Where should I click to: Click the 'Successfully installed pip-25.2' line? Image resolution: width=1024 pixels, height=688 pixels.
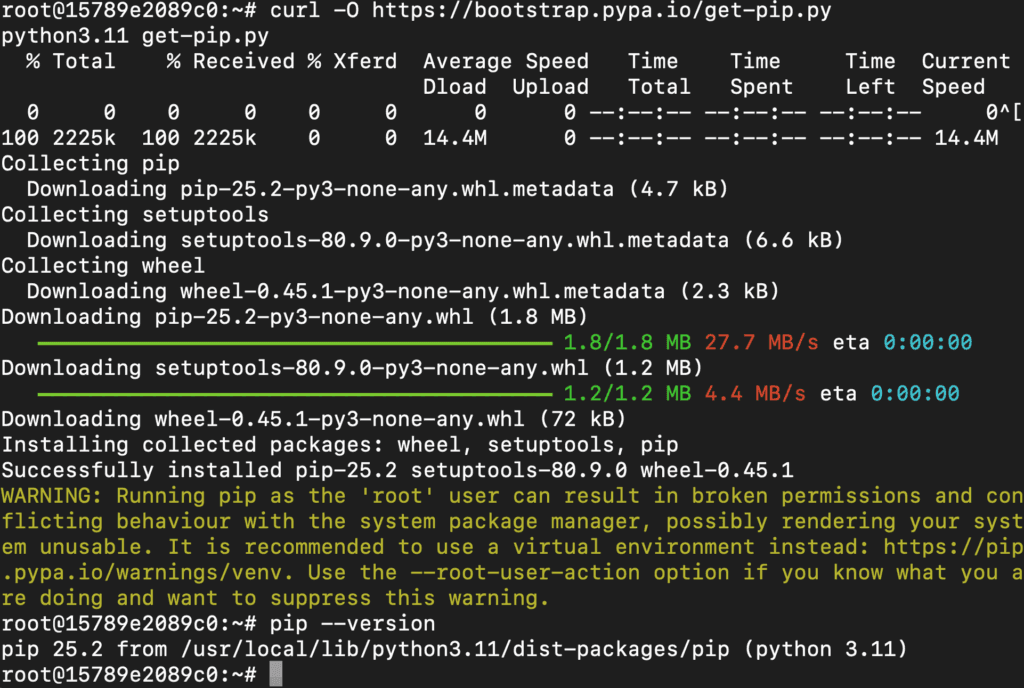[397, 470]
